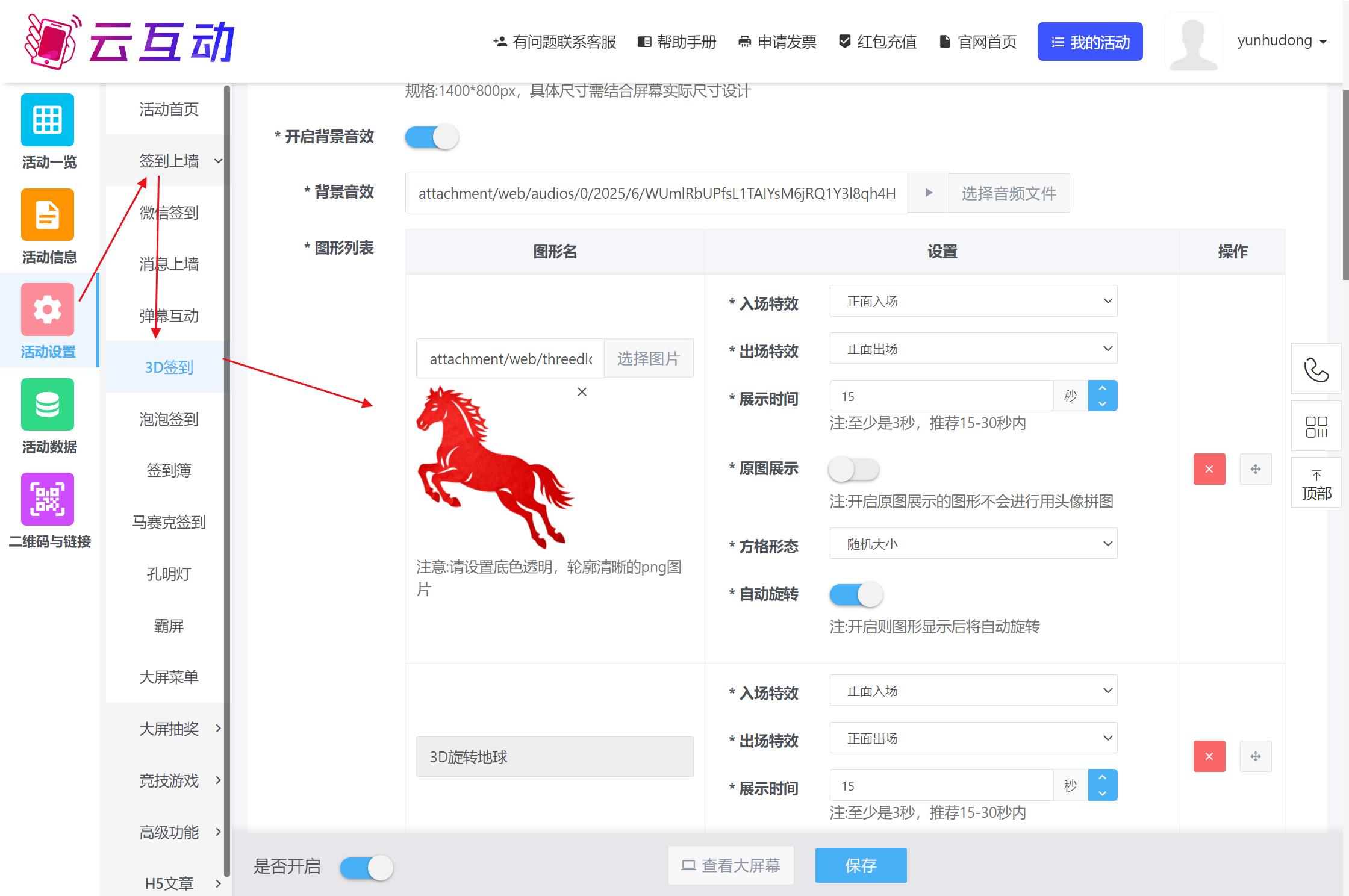Play the background audio preview
This screenshot has width=1349, height=896.
coord(928,193)
